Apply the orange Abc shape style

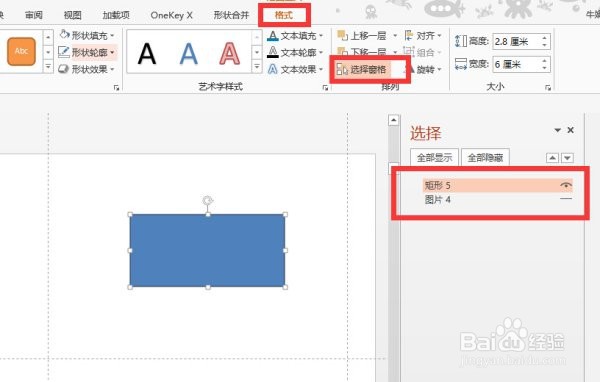[x=21, y=51]
